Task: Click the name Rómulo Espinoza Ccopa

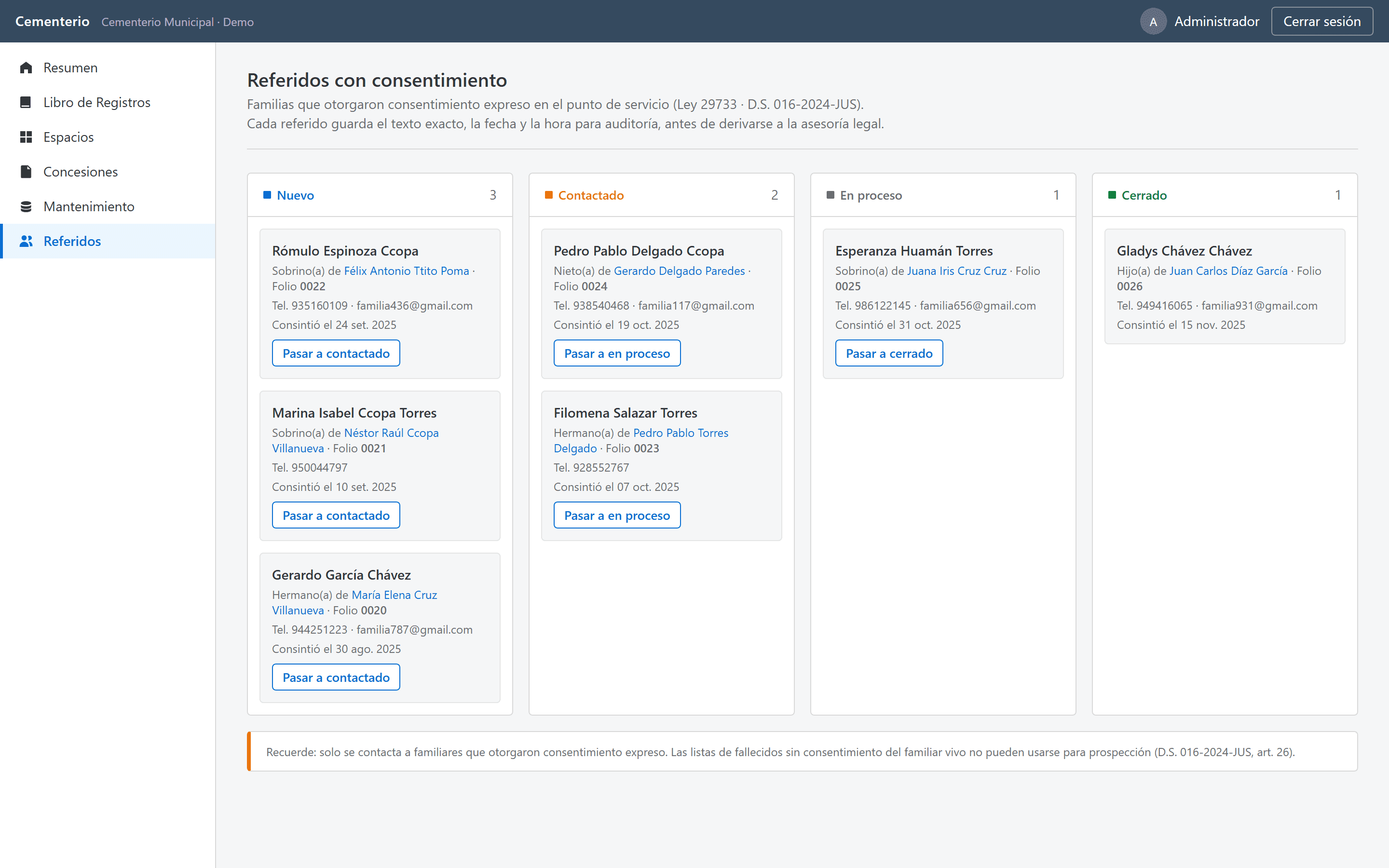Action: pos(345,251)
